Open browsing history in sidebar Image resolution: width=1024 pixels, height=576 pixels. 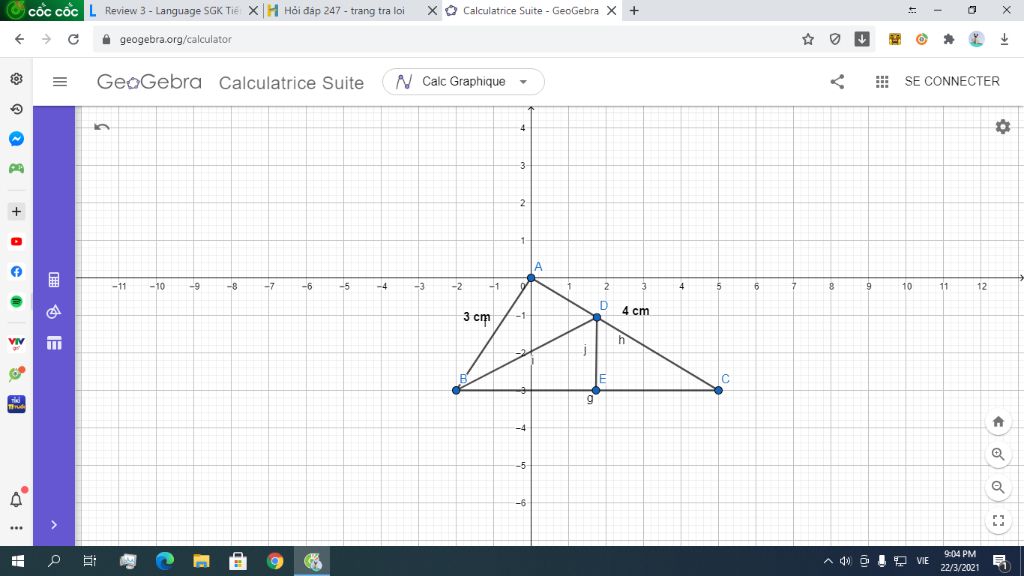[x=16, y=109]
